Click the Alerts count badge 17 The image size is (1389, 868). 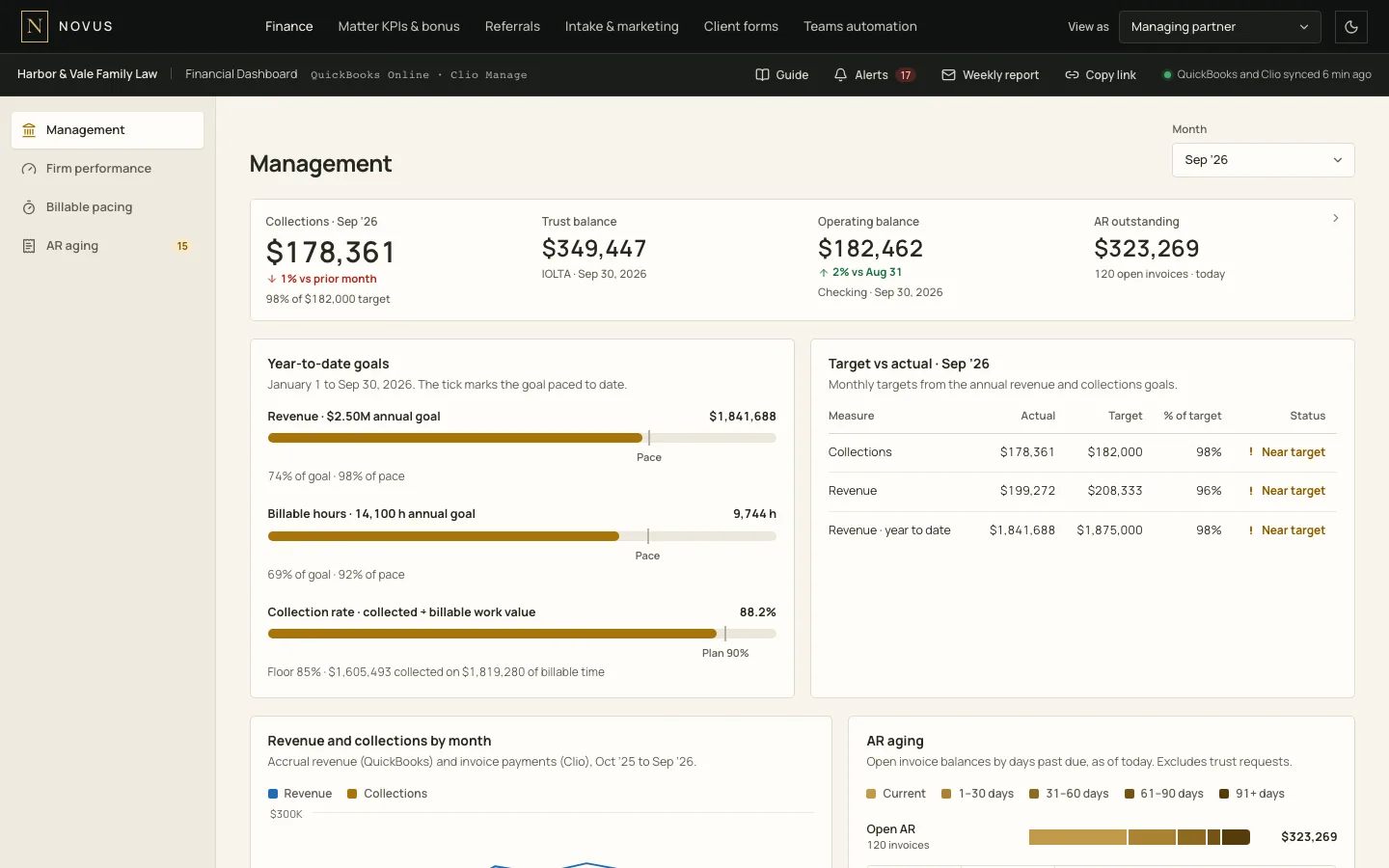click(906, 75)
